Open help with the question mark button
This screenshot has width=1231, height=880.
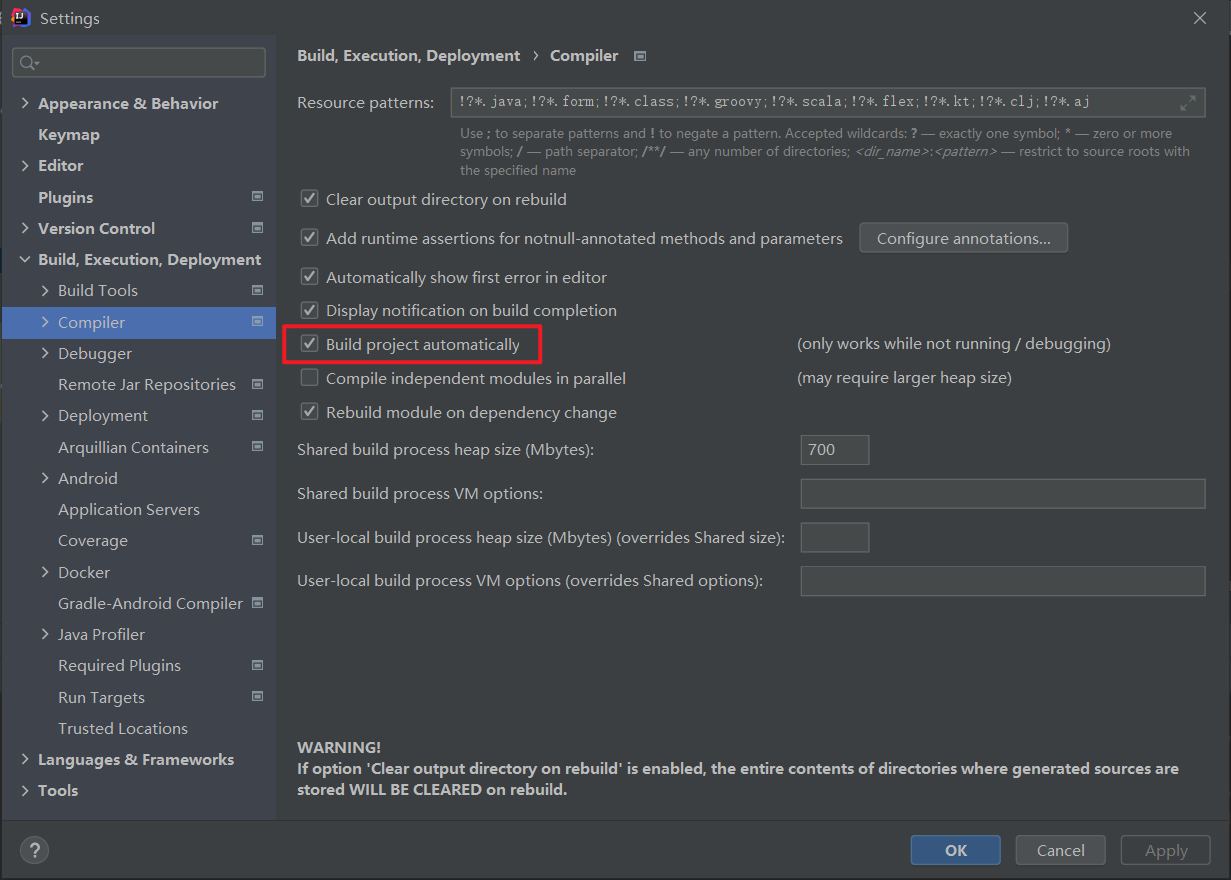click(34, 850)
